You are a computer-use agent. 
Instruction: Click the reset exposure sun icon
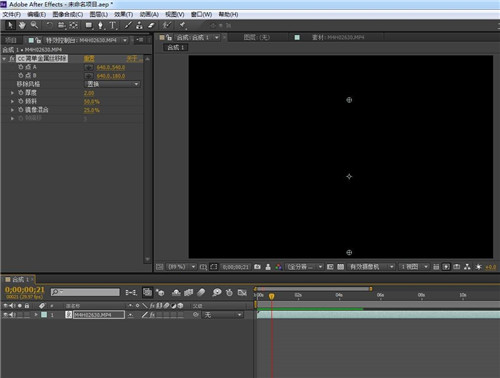(x=479, y=267)
